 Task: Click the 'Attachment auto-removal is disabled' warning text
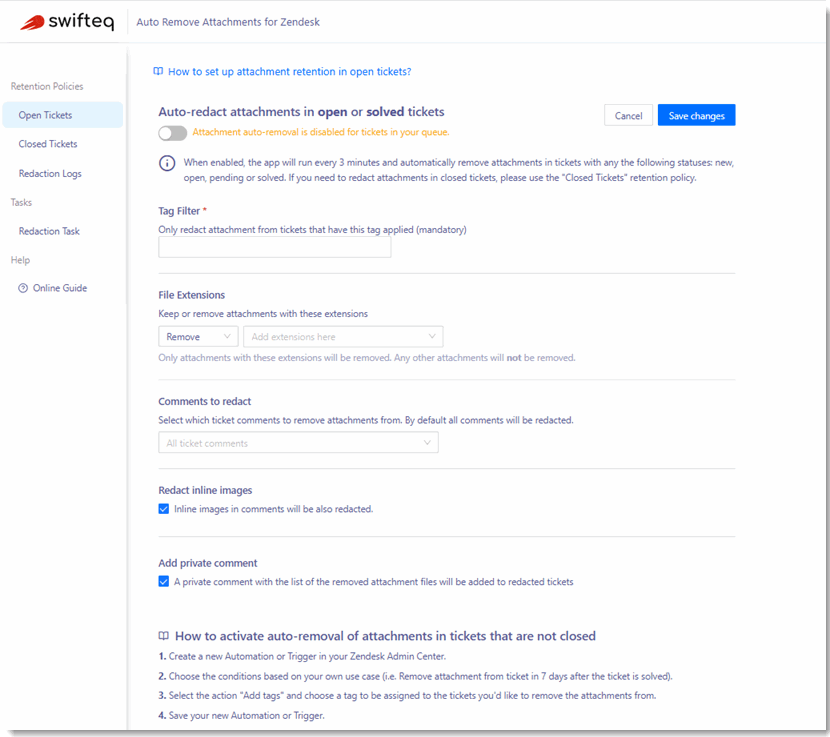click(321, 132)
